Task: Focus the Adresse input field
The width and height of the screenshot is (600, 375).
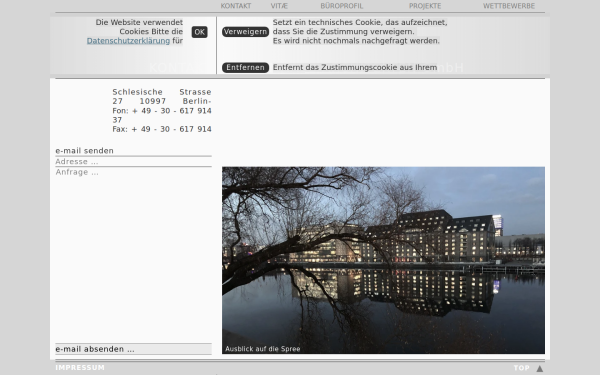Action: [133, 161]
